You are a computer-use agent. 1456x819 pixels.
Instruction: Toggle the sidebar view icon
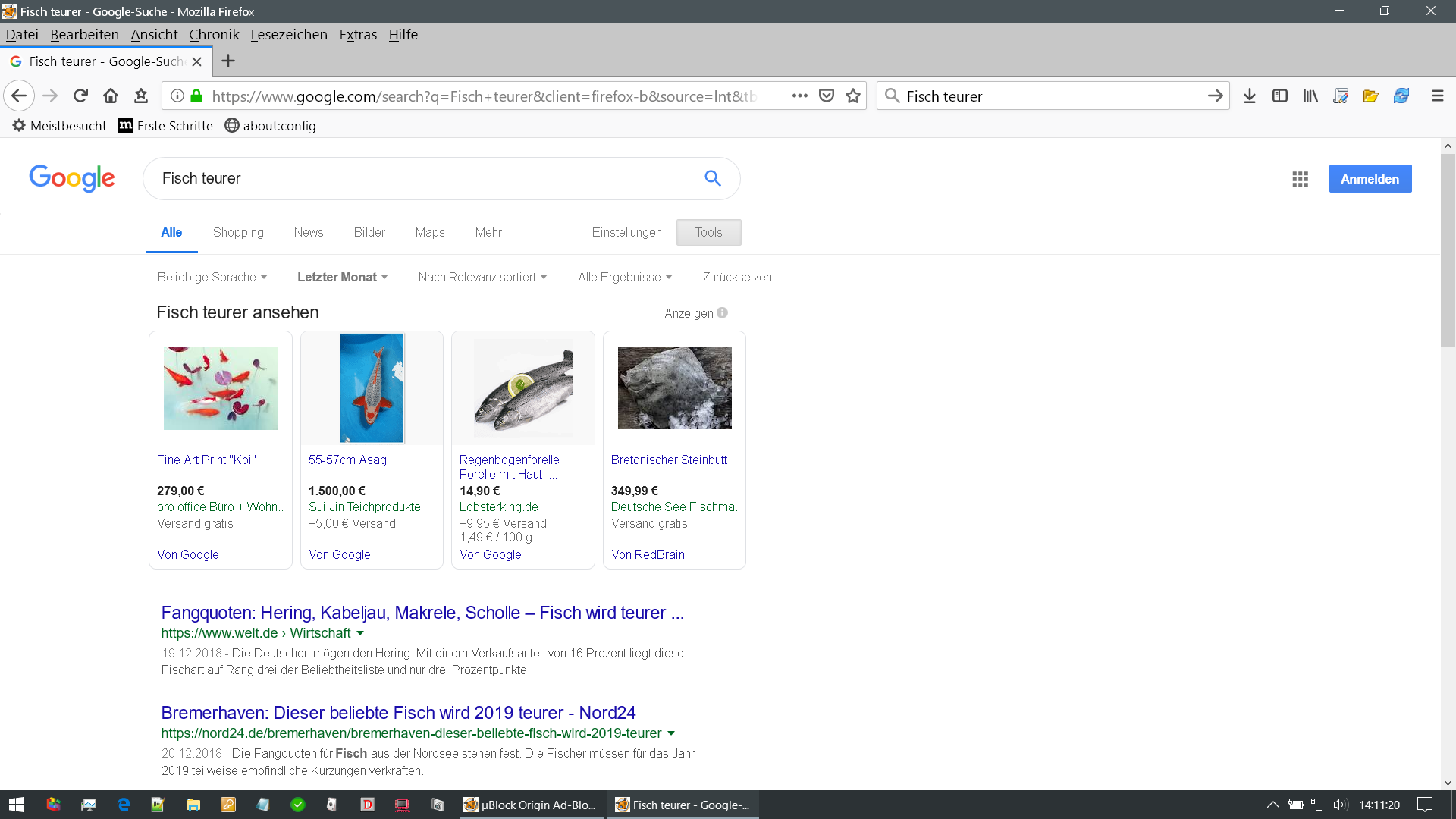1280,96
